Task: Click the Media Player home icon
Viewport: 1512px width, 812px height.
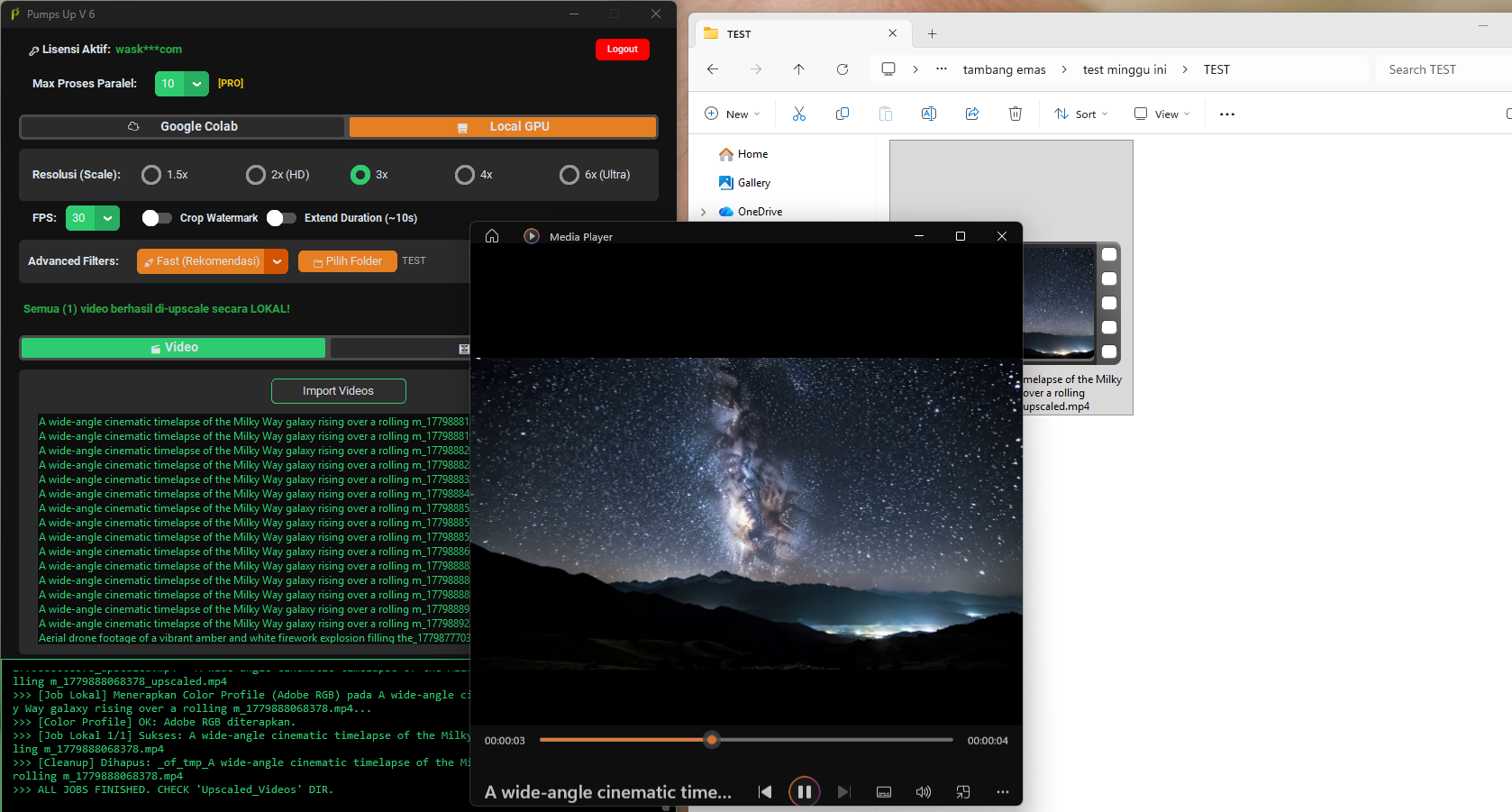Action: [x=492, y=236]
